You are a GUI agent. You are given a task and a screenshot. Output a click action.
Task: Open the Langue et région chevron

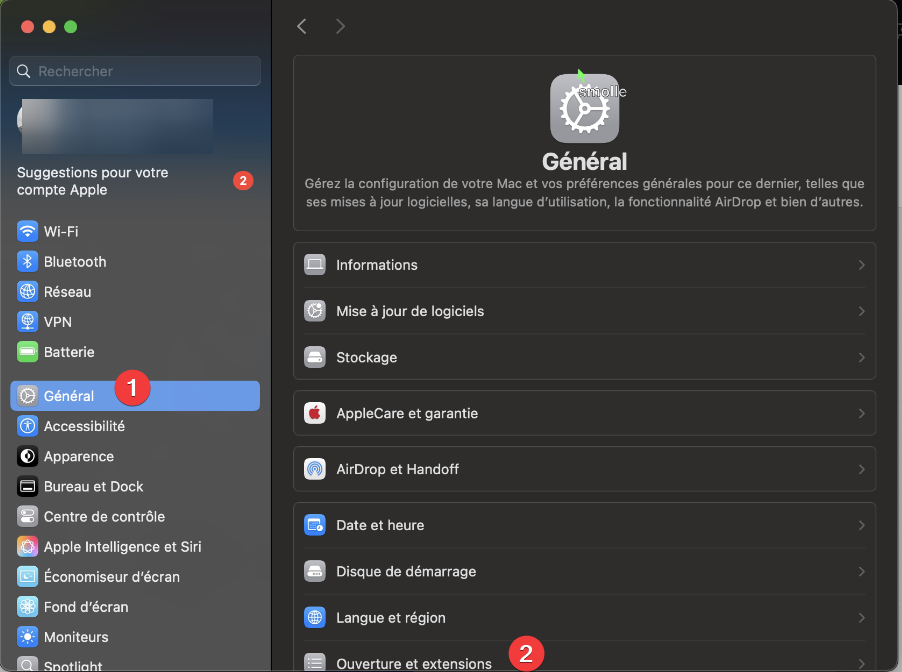pos(861,617)
